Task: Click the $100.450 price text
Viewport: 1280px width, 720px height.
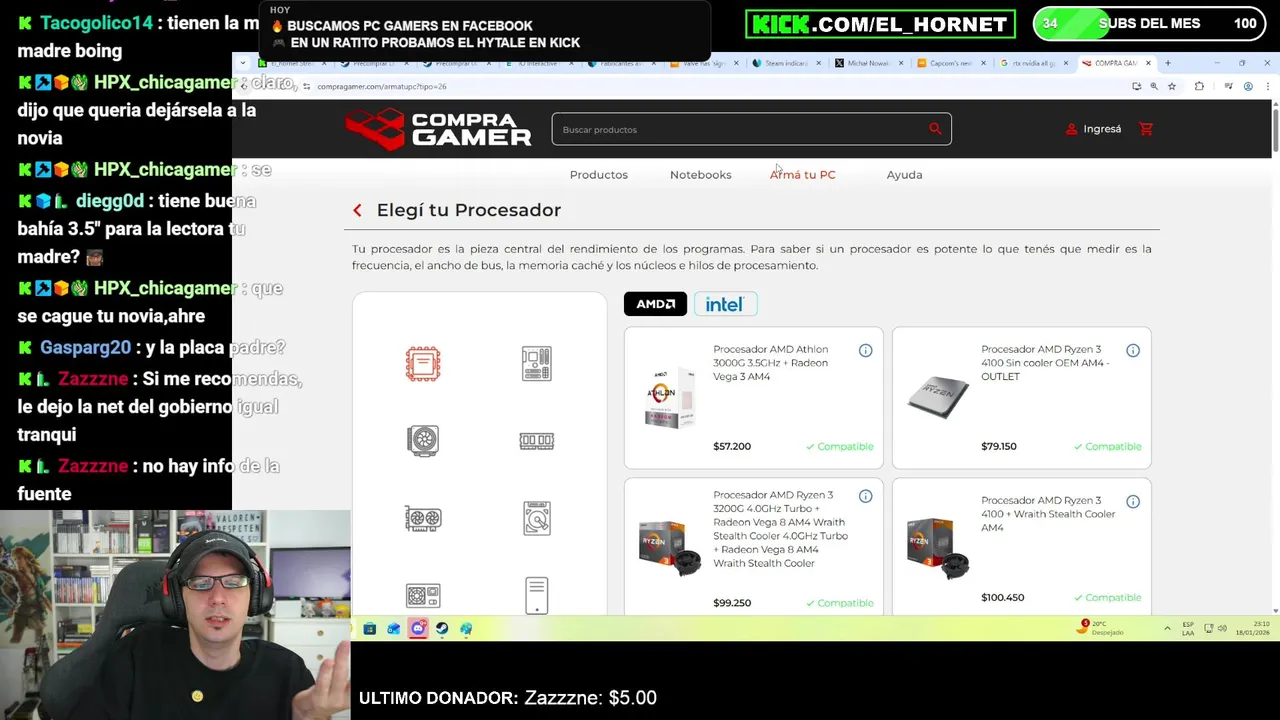Action: tap(1003, 598)
